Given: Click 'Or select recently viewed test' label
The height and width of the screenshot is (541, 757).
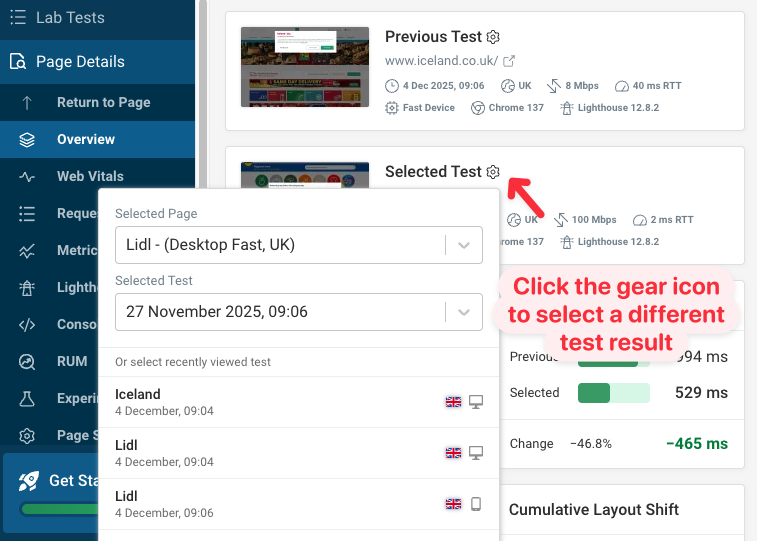Looking at the screenshot, I should [x=193, y=362].
